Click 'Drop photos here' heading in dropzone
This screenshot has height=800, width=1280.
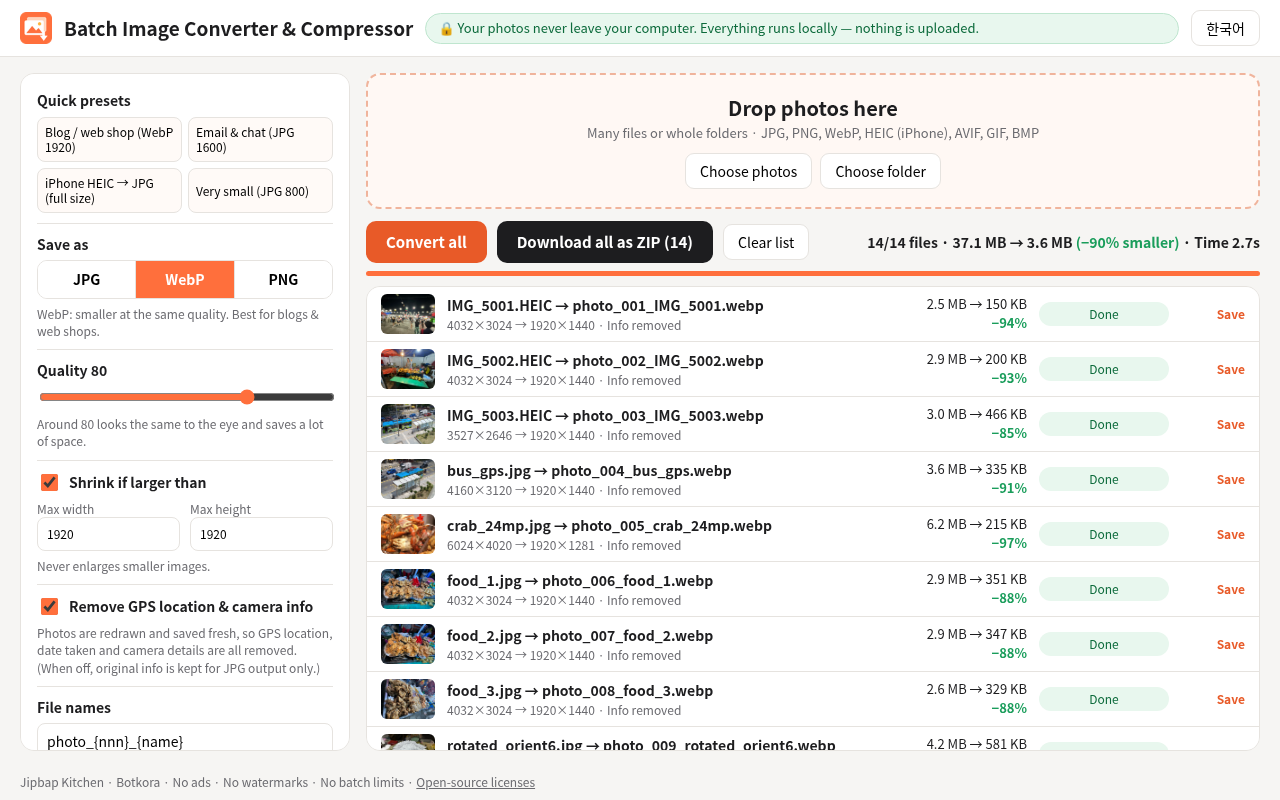[813, 108]
